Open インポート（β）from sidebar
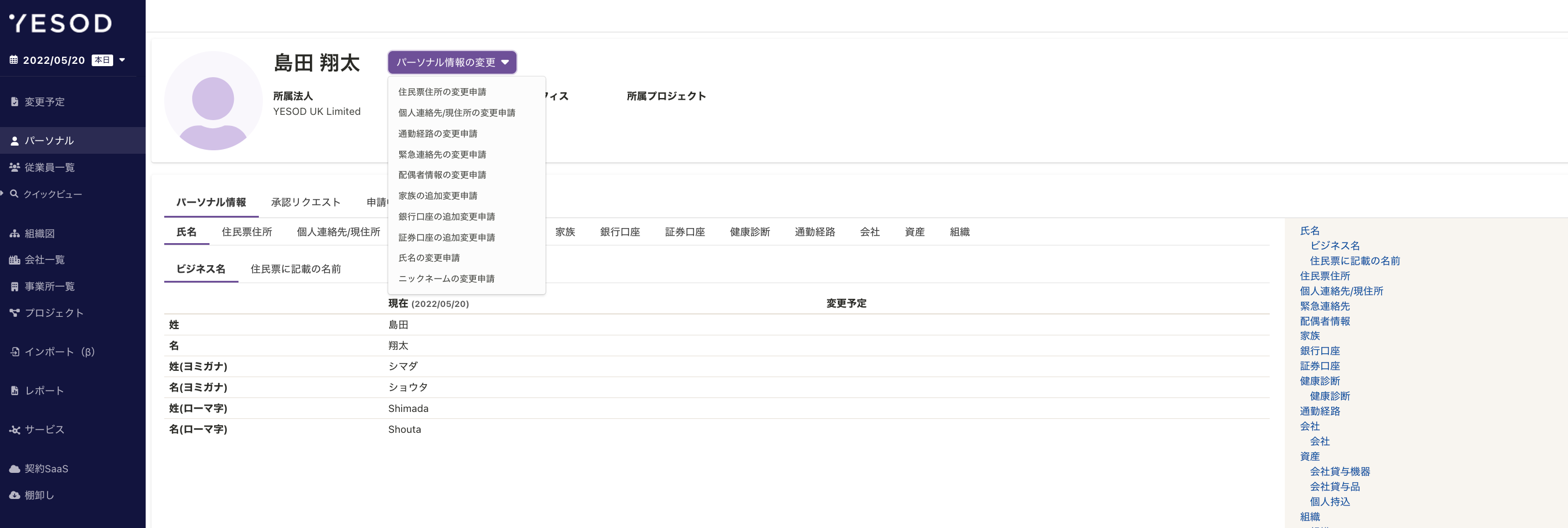 (x=59, y=352)
